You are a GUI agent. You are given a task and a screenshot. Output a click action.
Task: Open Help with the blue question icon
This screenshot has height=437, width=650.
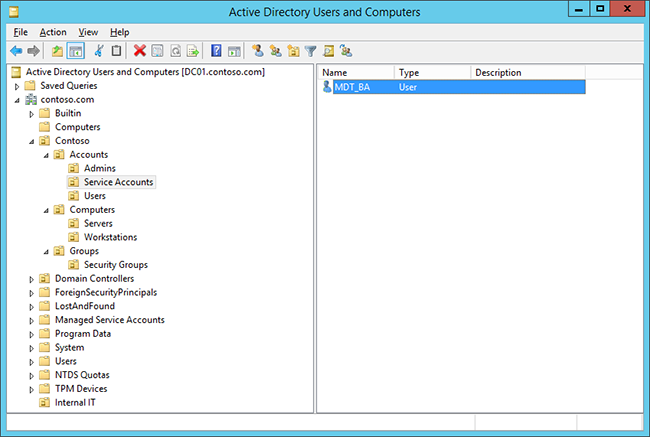(x=216, y=50)
